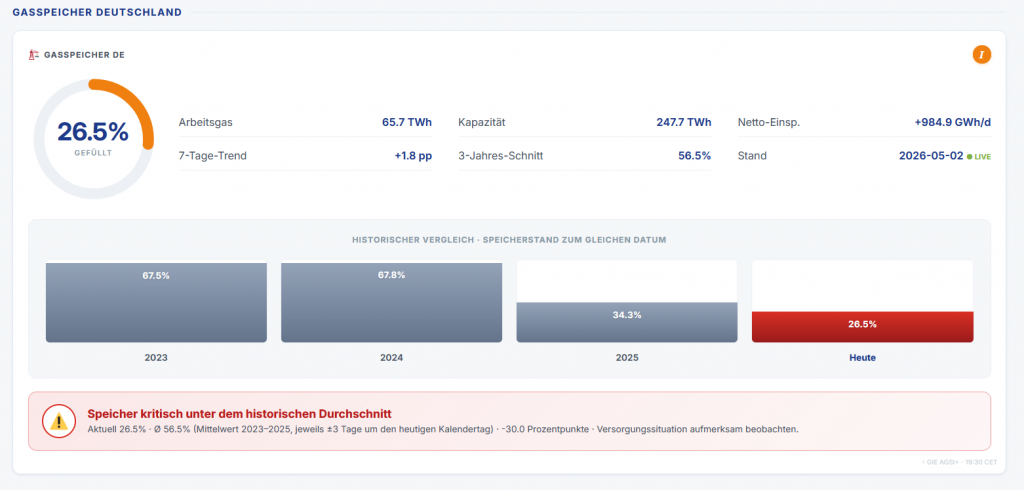
Task: Click the 26.5% circular fill gauge
Action: 93,139
